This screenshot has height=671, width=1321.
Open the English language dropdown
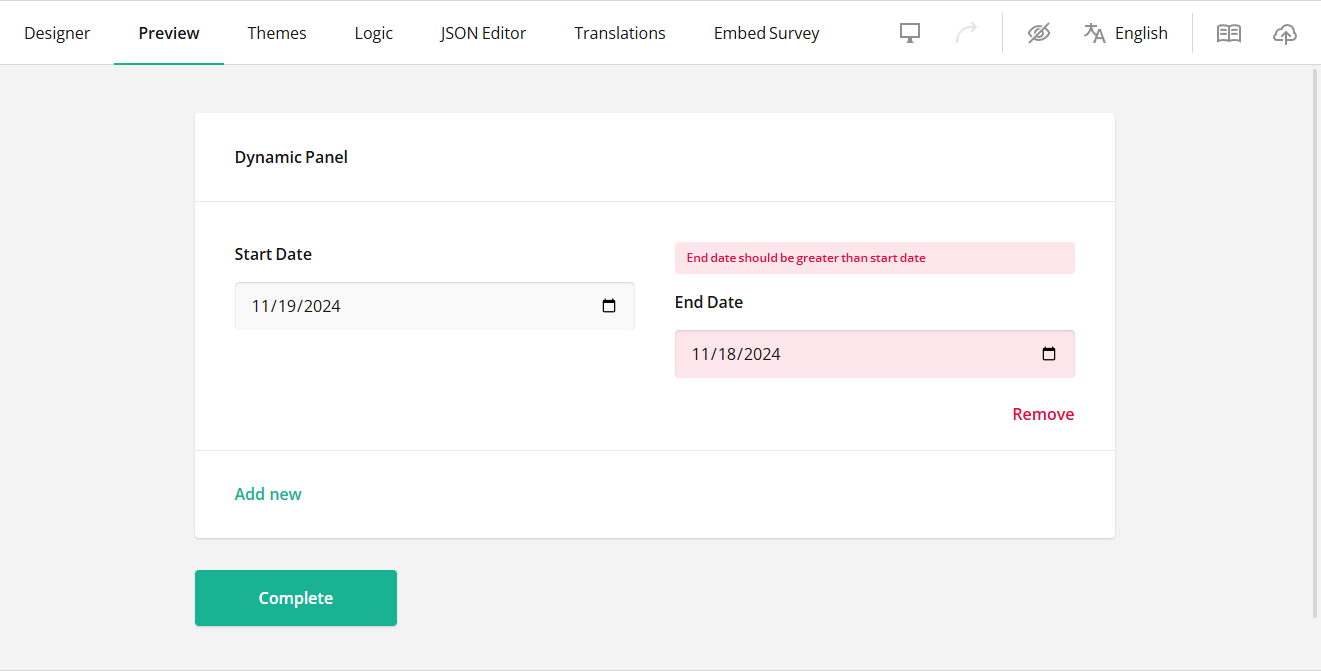(x=1141, y=32)
